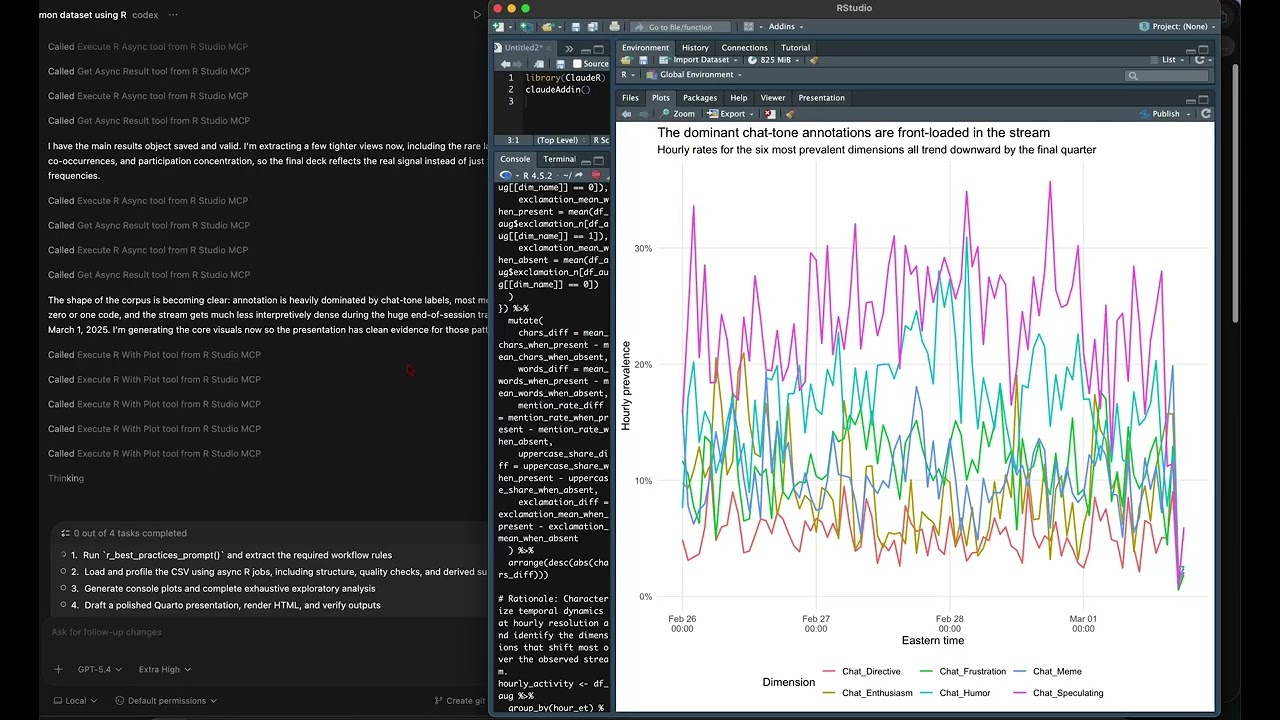Click the plus attach button in chat
The height and width of the screenshot is (720, 1280).
pos(58,669)
